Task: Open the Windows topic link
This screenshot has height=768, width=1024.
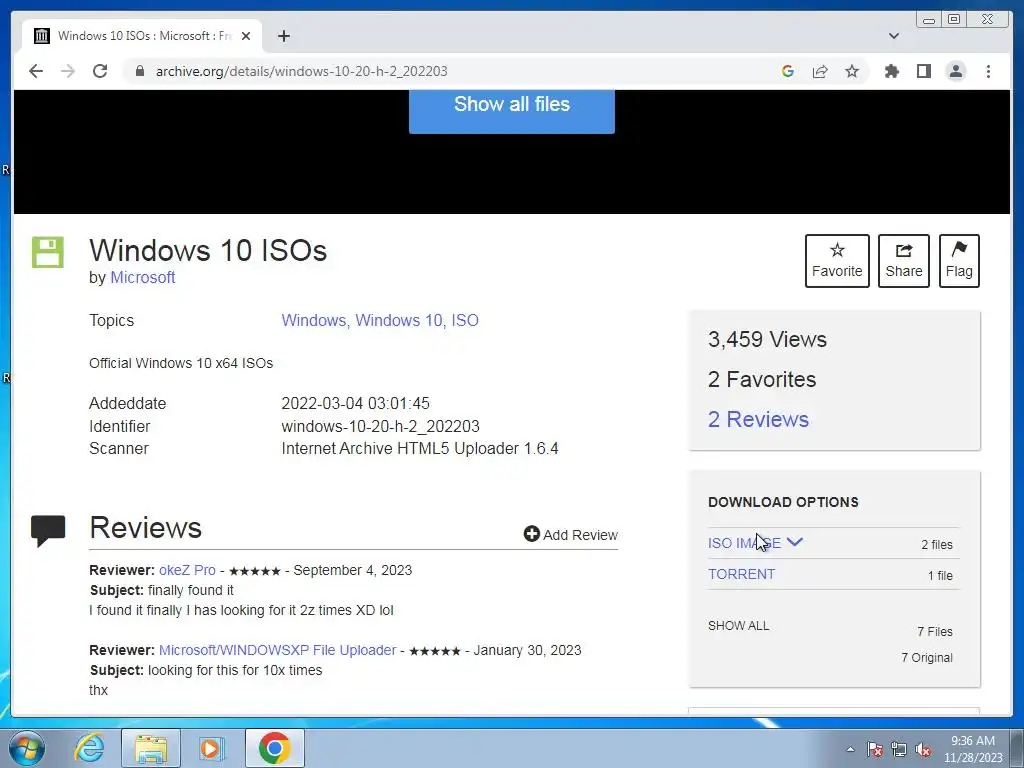Action: 315,321
